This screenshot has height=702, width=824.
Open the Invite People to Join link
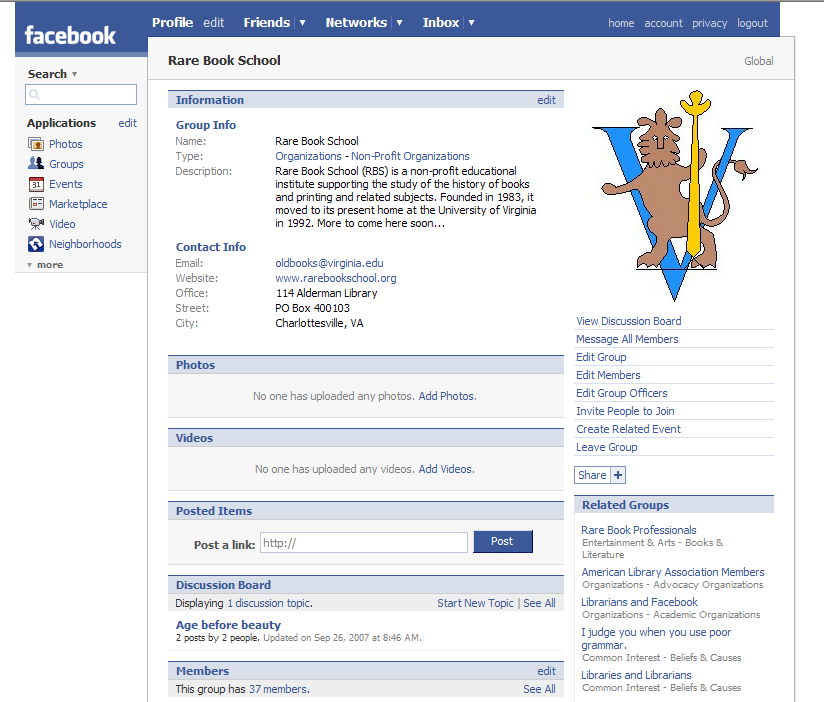(x=625, y=411)
